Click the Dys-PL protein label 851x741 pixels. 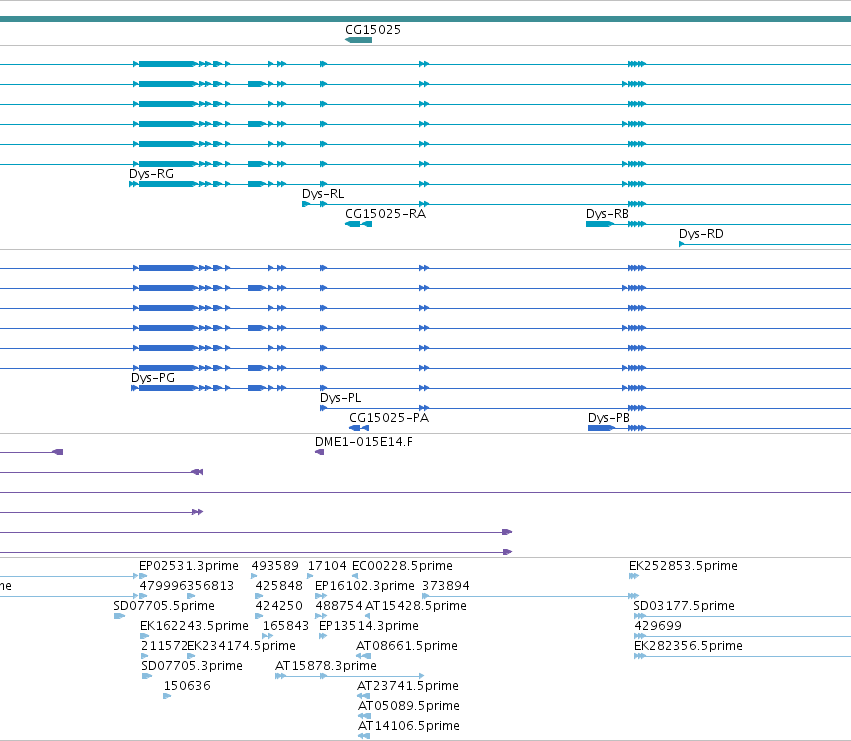pyautogui.click(x=340, y=398)
